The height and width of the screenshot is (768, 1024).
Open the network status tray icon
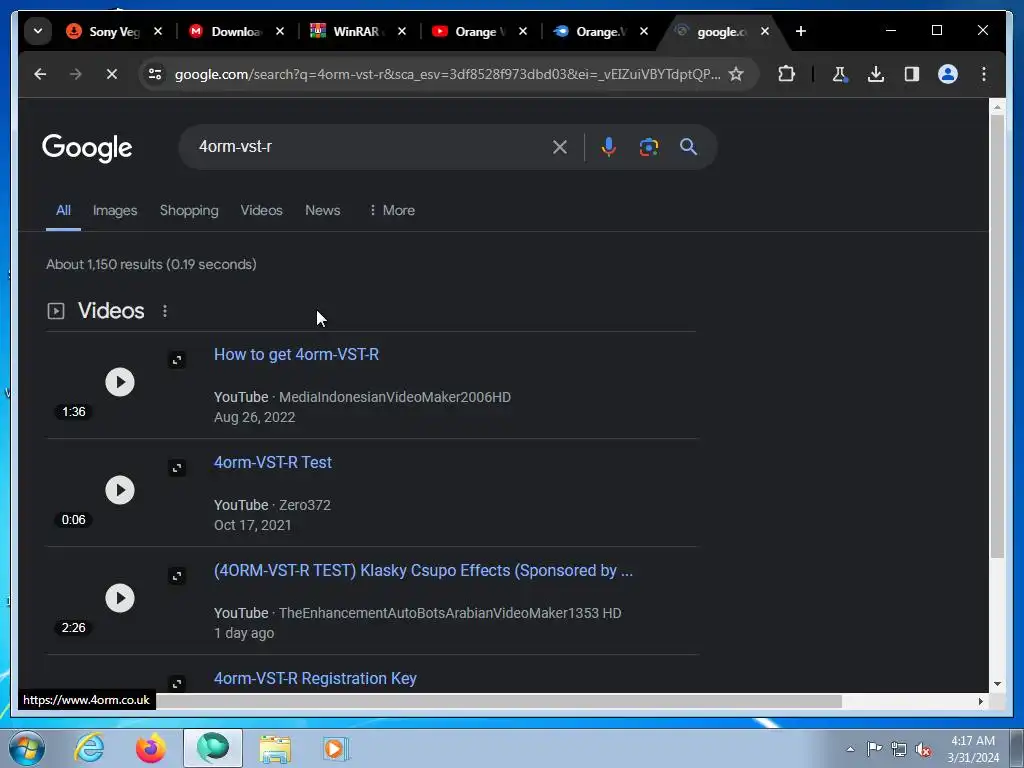899,749
